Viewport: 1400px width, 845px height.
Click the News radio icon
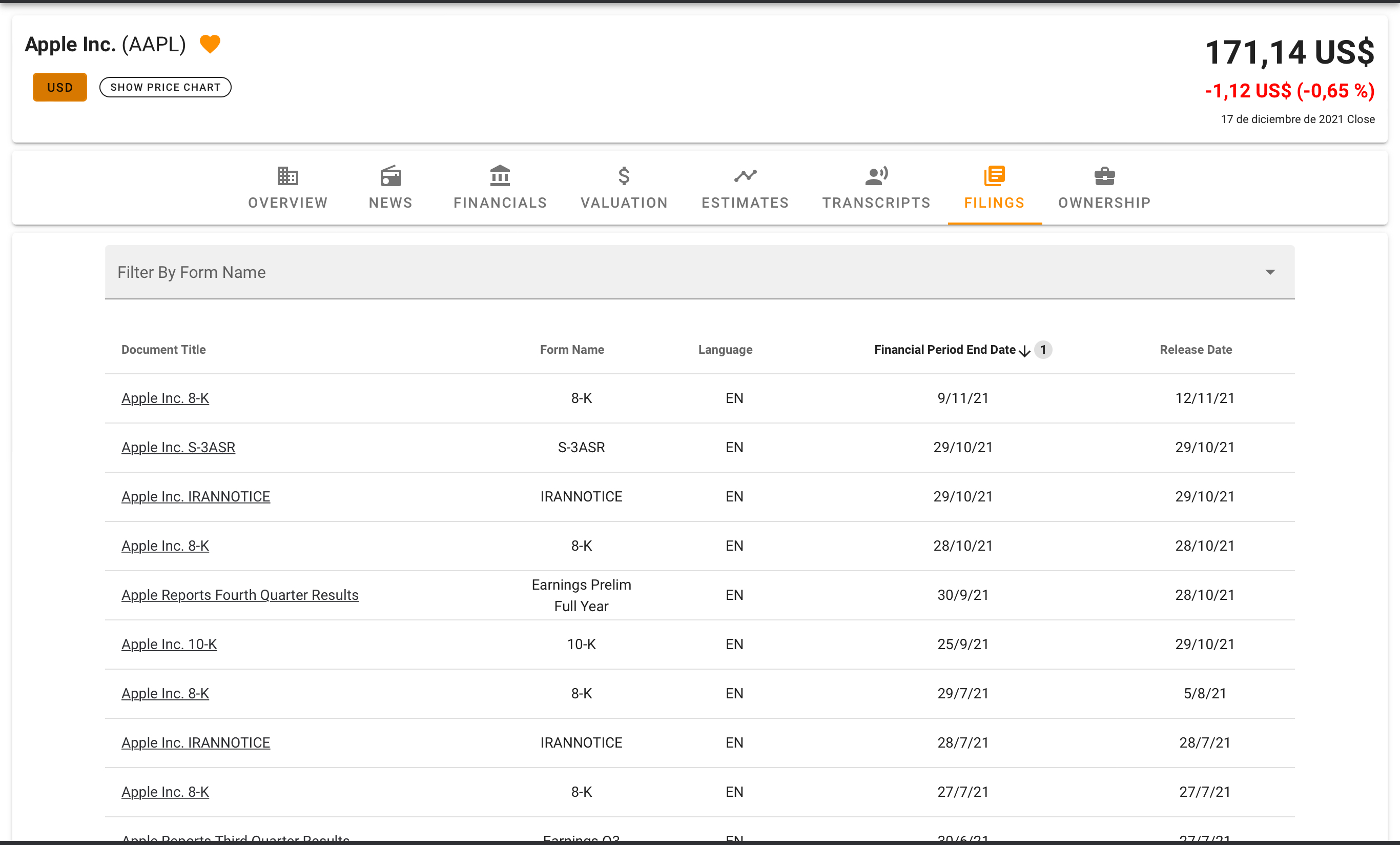click(390, 176)
